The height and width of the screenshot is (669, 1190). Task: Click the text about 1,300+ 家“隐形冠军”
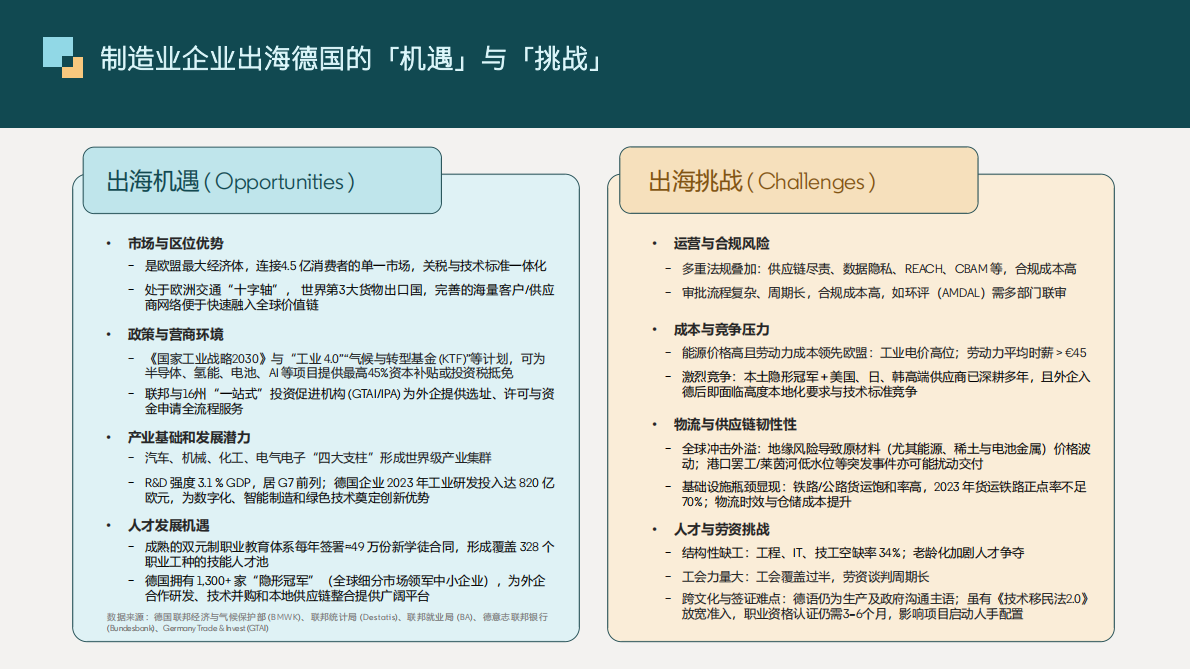(345, 589)
